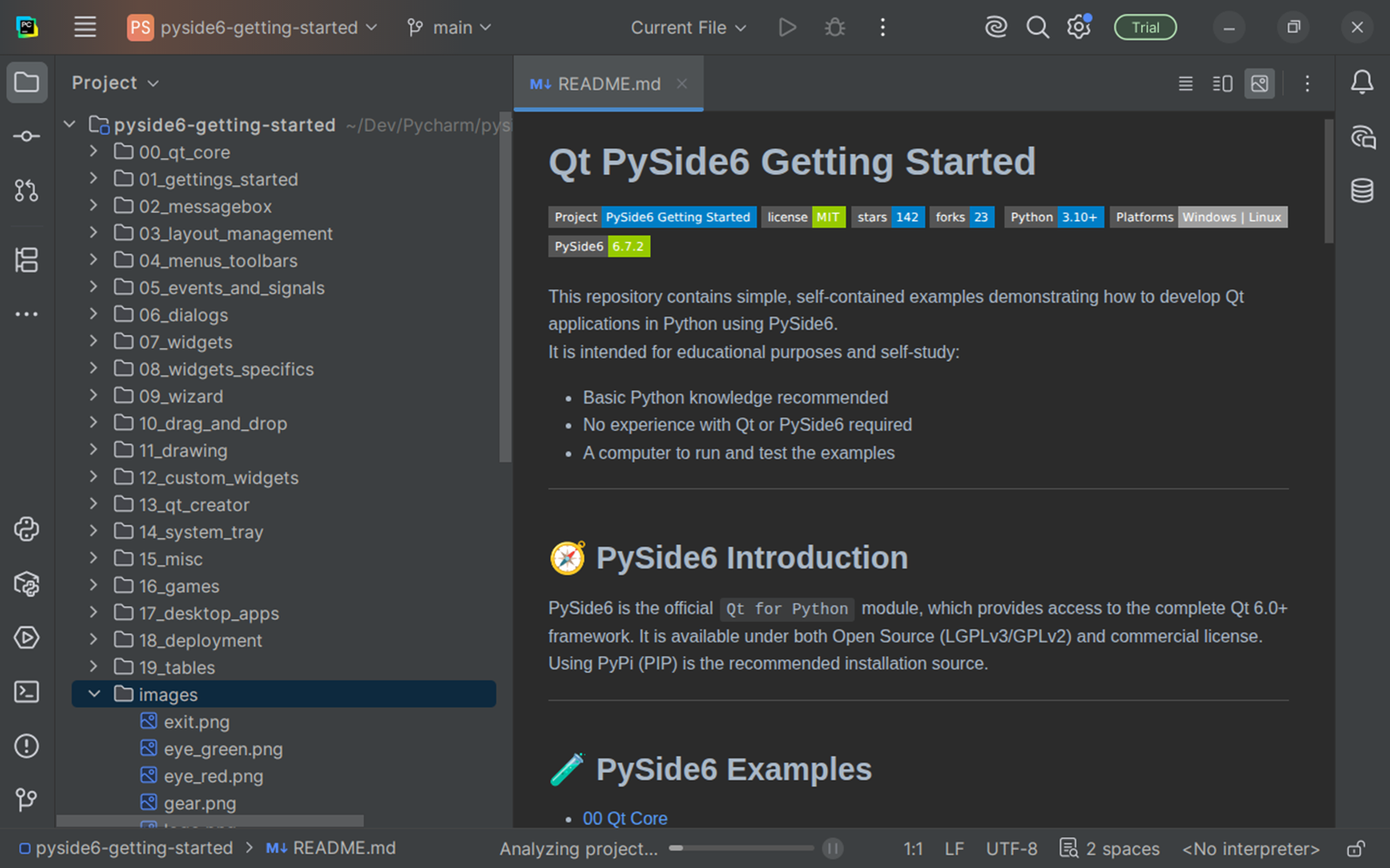The width and height of the screenshot is (1390, 868).
Task: Open the Pull Requests tool window
Action: [27, 191]
